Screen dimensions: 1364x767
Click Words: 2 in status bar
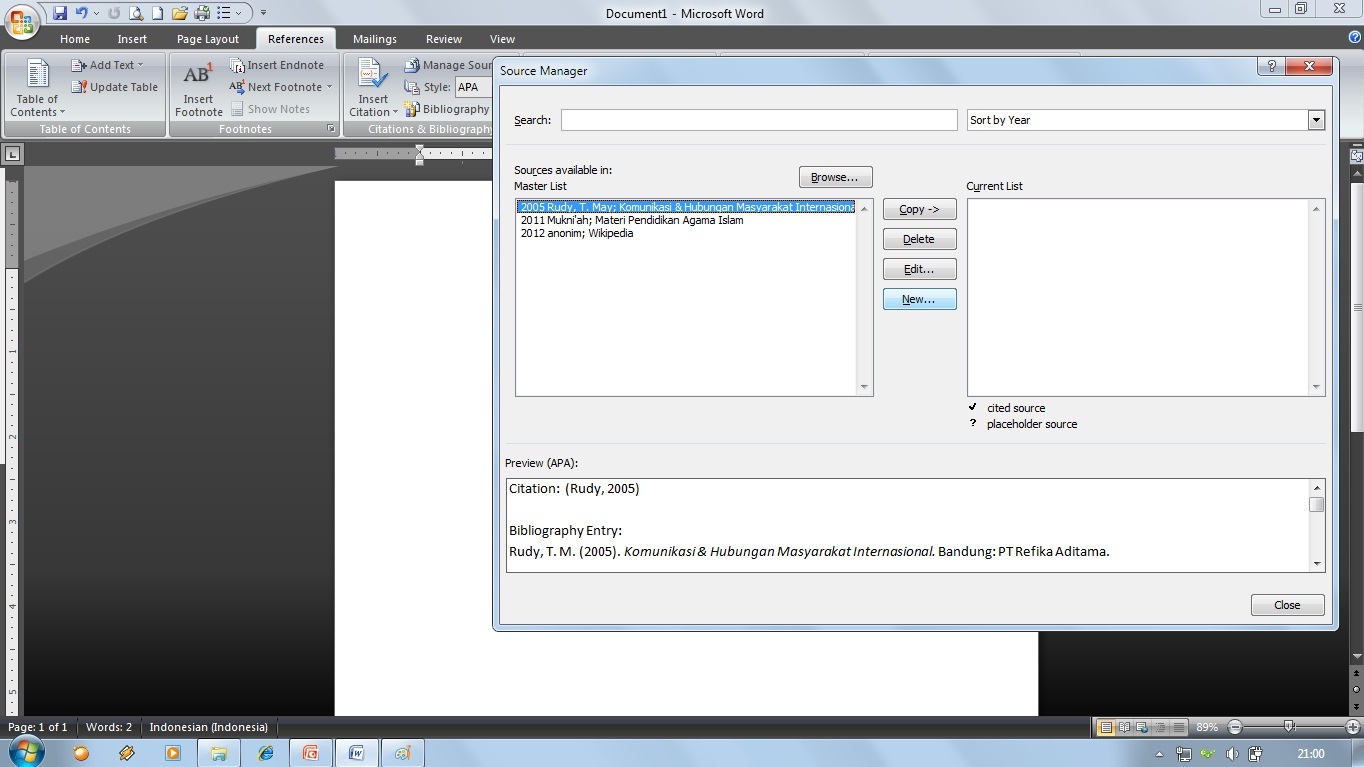[x=108, y=727]
